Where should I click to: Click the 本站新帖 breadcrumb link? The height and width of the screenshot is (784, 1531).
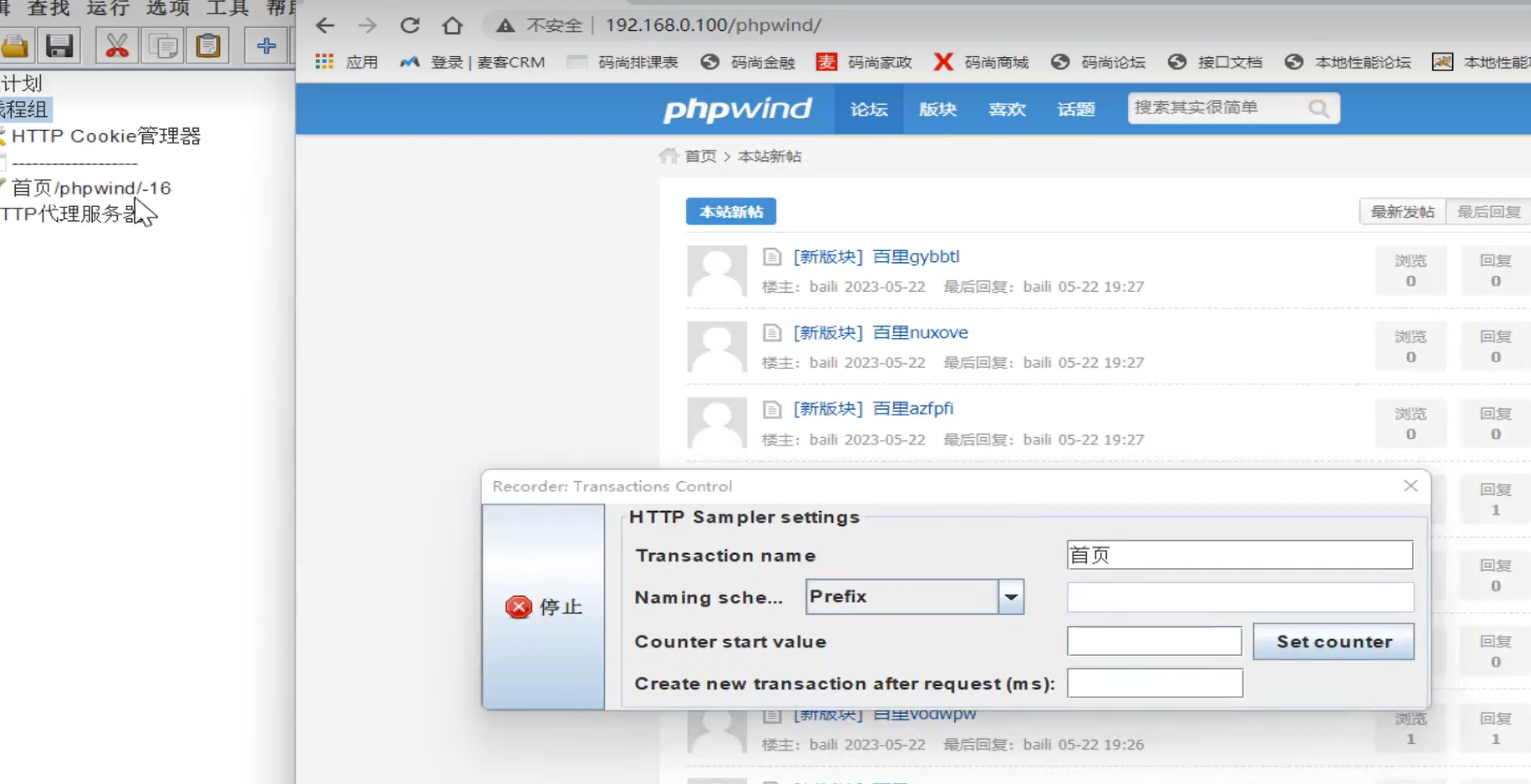[770, 156]
